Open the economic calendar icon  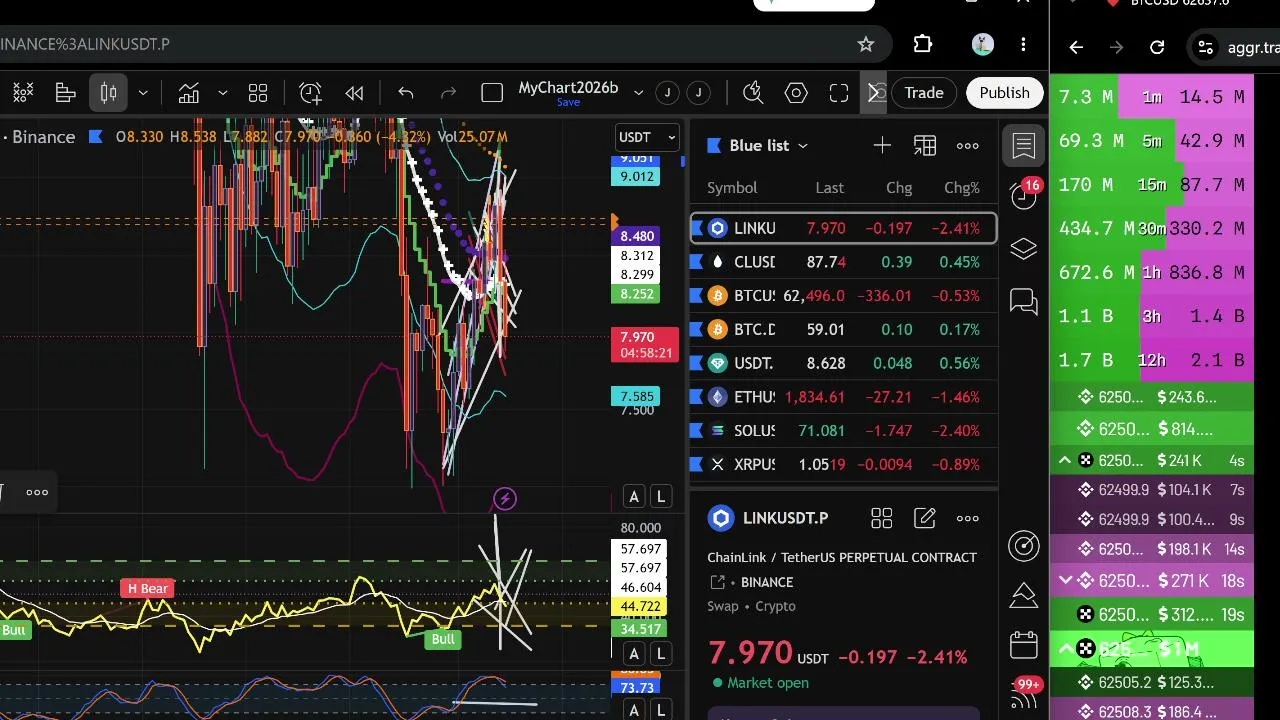(1024, 645)
